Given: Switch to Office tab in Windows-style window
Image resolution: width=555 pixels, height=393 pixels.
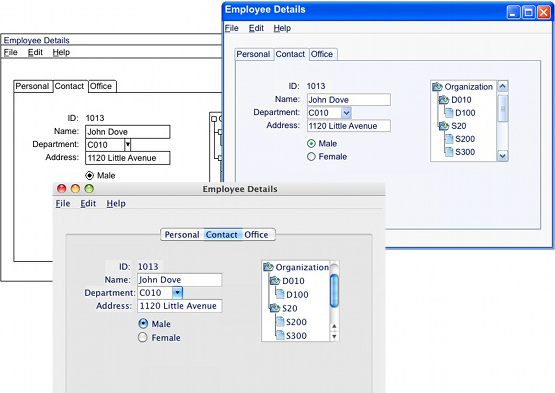Looking at the screenshot, I should 323,54.
